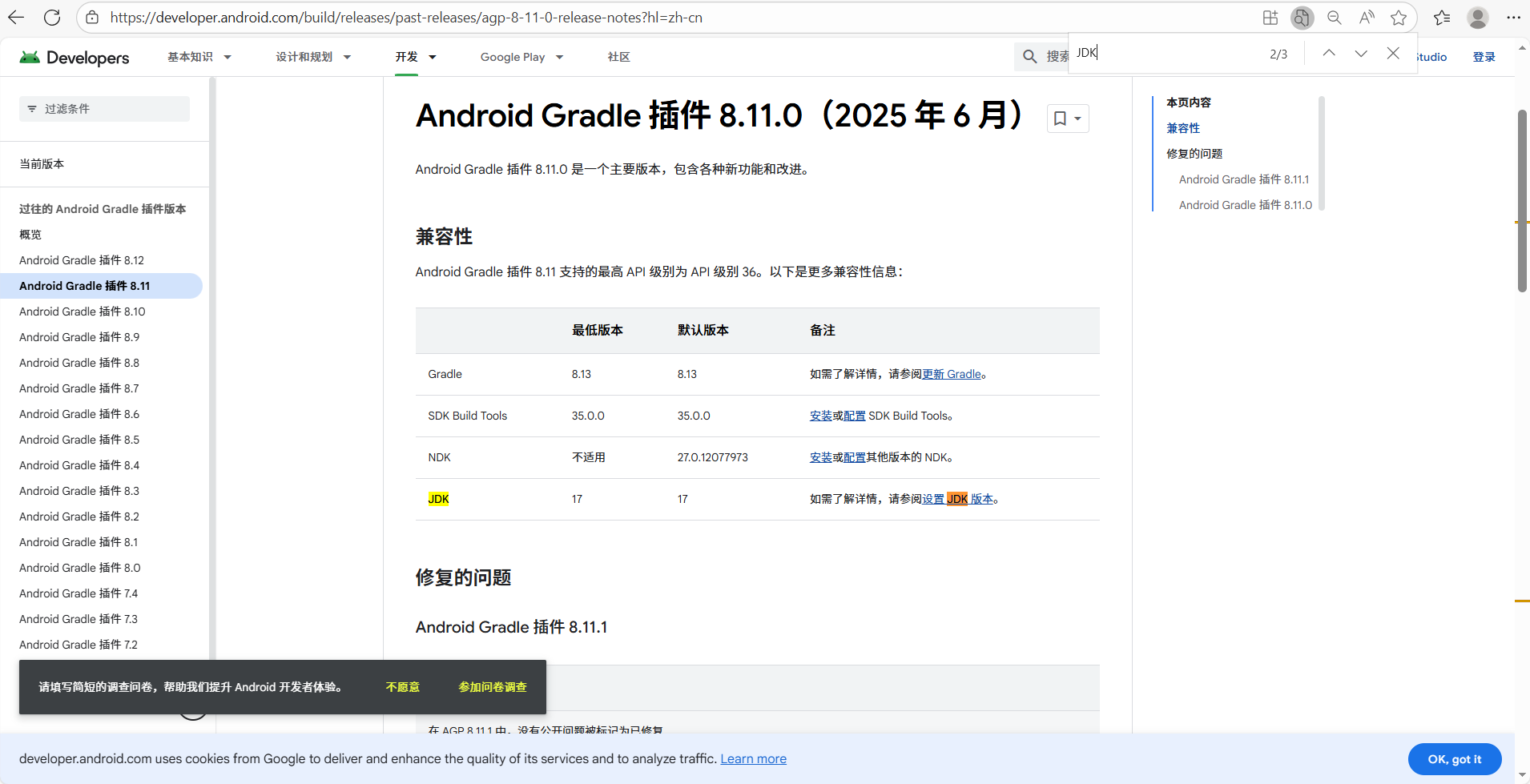Open Android Gradle 插件 8.8 sidebar item
This screenshot has width=1530, height=784.
click(79, 363)
